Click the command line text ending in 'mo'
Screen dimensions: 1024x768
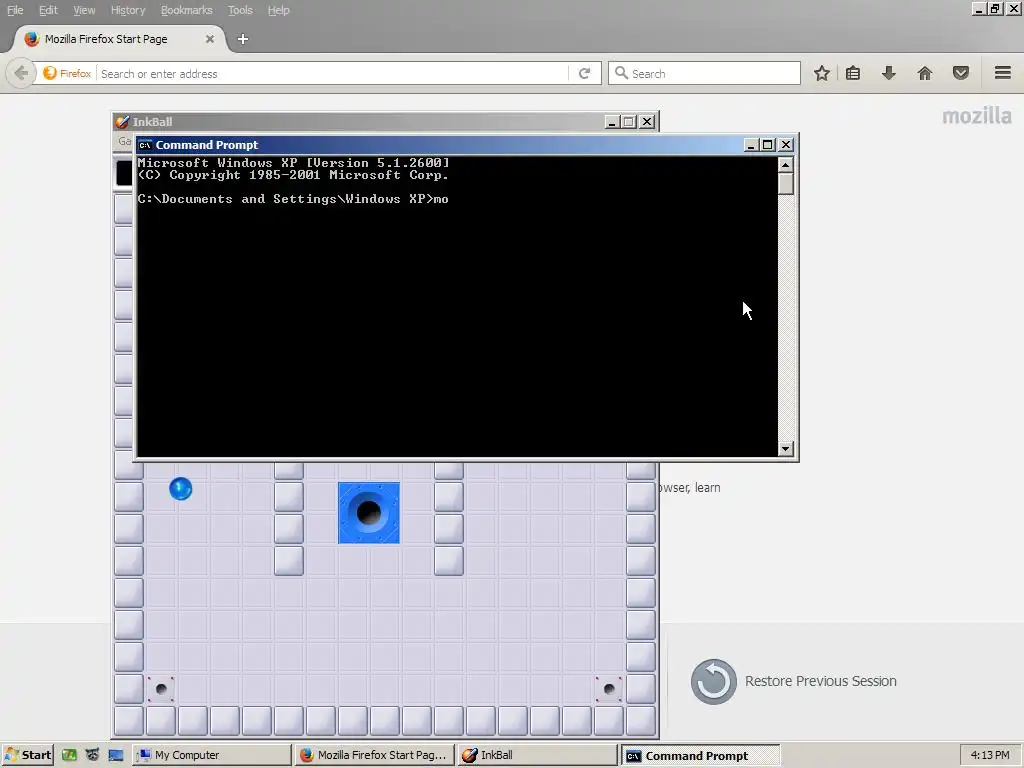pyautogui.click(x=293, y=199)
